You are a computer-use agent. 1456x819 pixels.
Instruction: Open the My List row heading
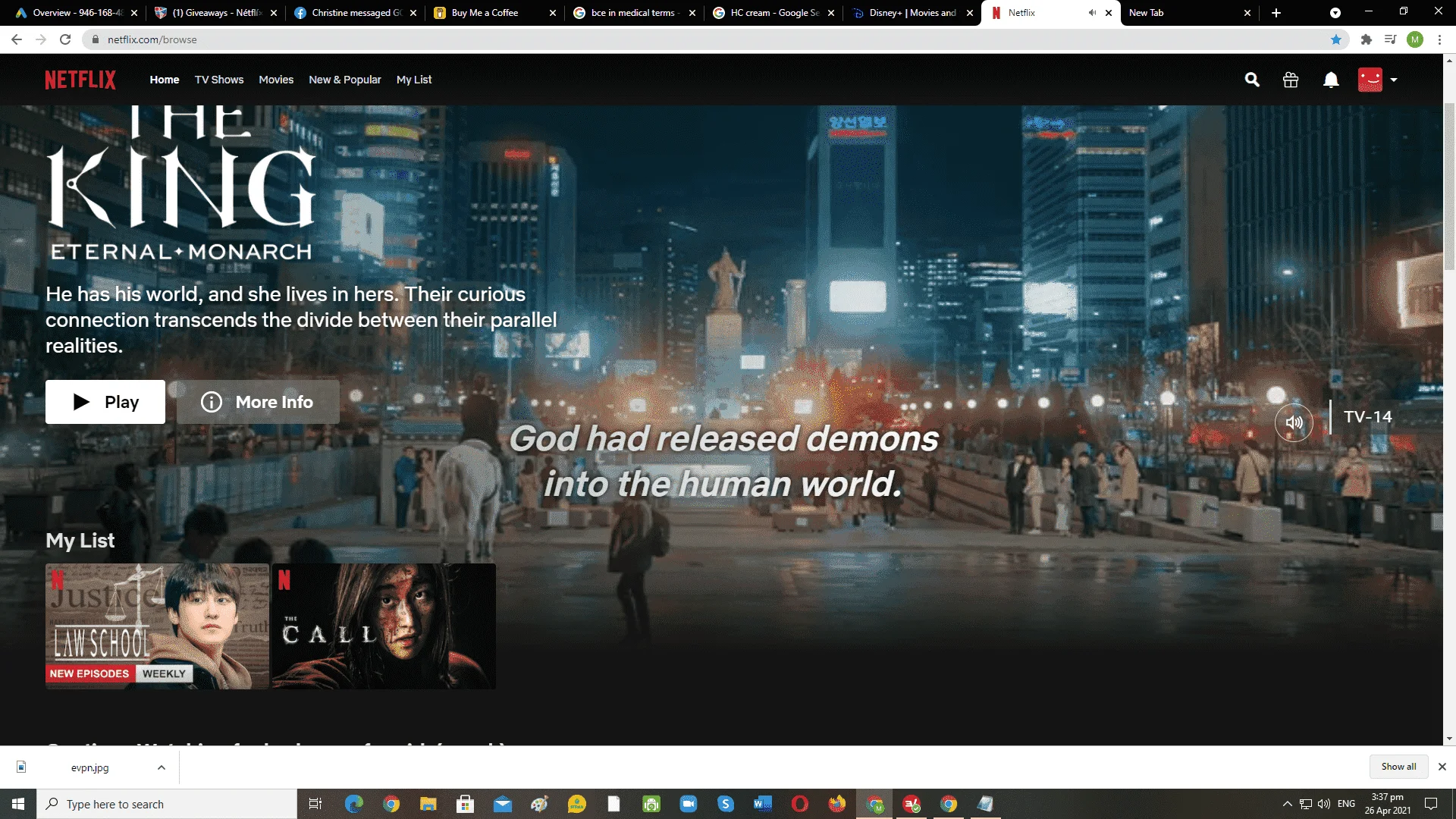point(80,540)
